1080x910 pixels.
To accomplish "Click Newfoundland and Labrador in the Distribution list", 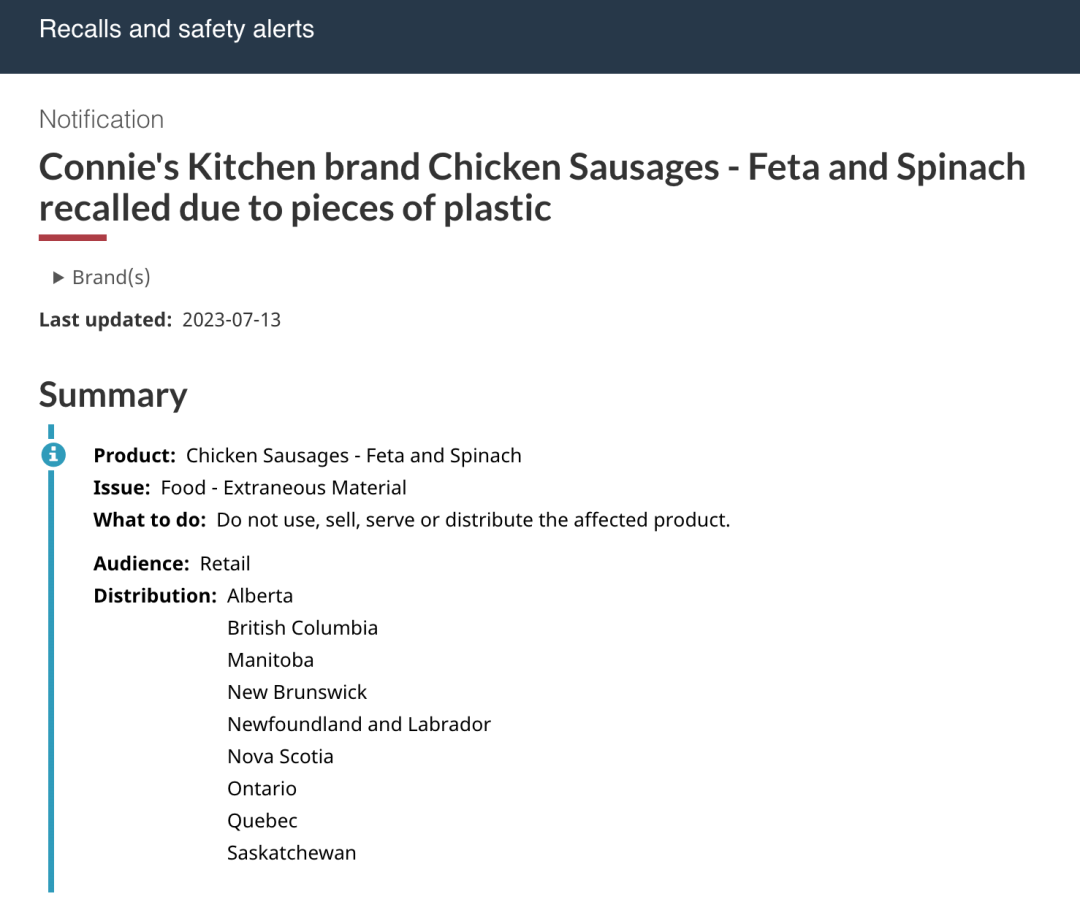I will click(x=359, y=724).
